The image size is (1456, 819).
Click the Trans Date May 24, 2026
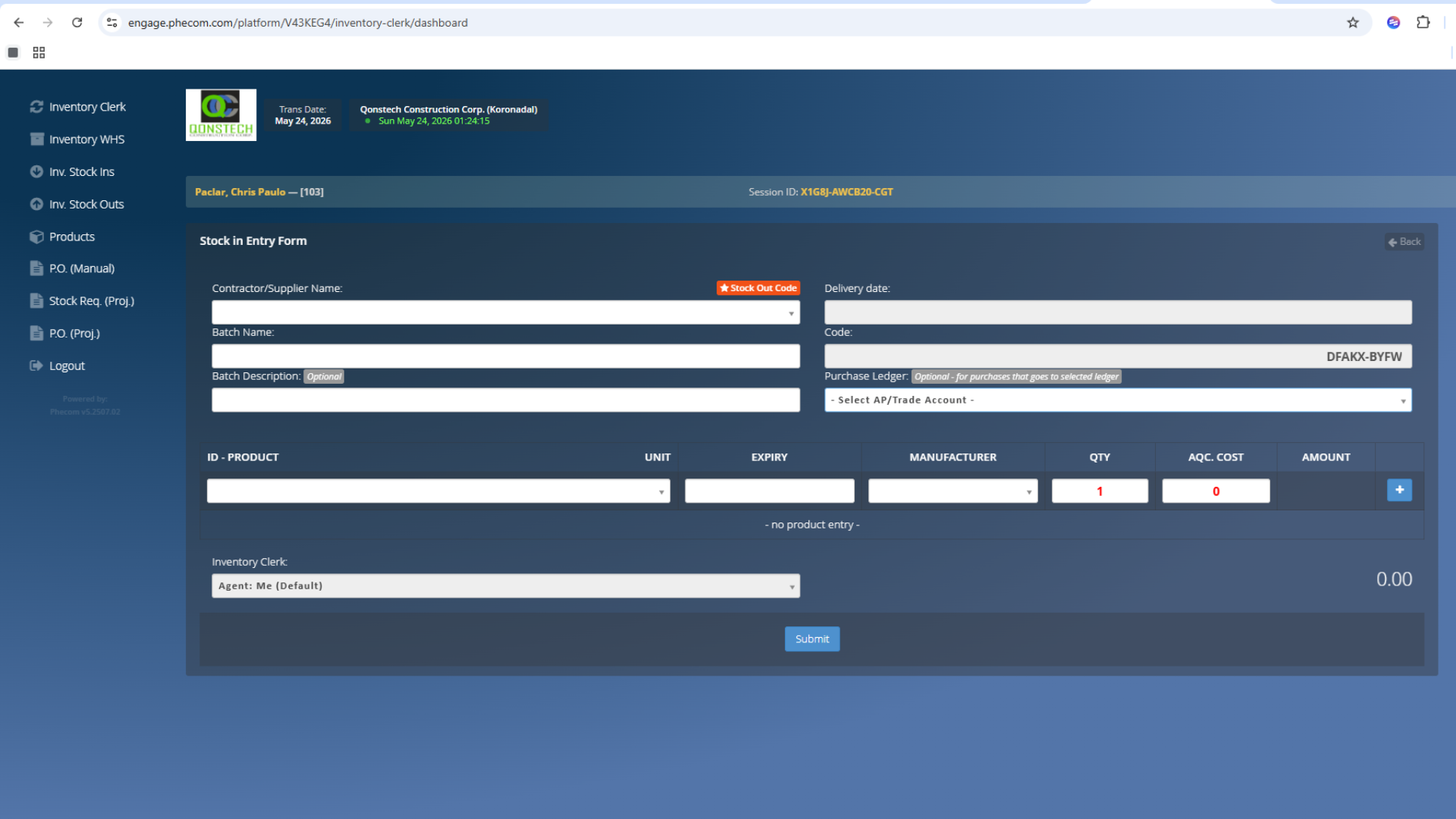[303, 115]
